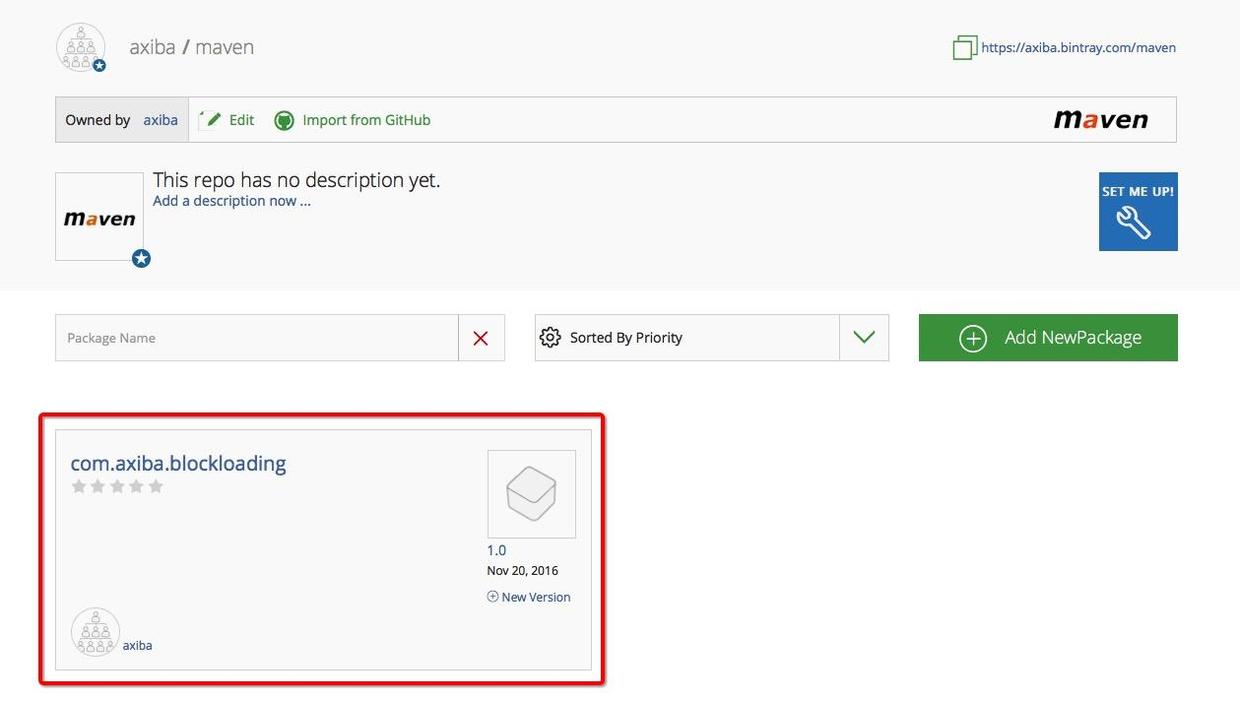
Task: Click the axiba avatar in package card
Action: click(95, 632)
